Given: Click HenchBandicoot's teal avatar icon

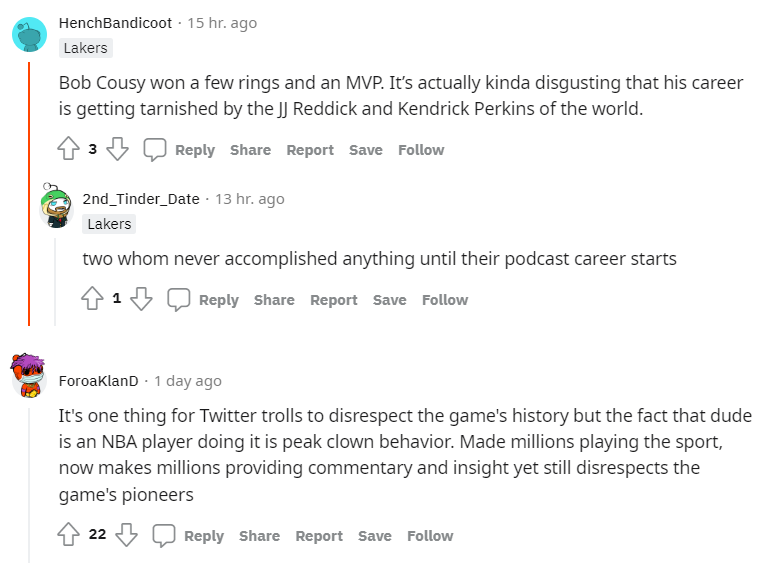Looking at the screenshot, I should click(x=29, y=34).
